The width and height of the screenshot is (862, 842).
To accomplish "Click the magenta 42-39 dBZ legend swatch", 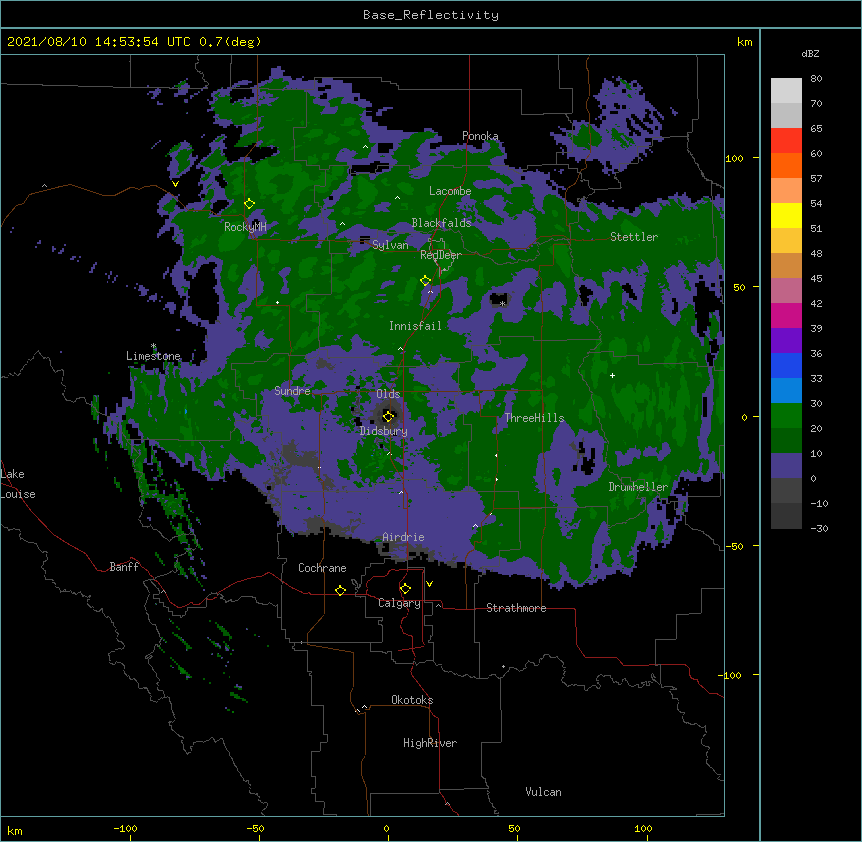I will 786,315.
